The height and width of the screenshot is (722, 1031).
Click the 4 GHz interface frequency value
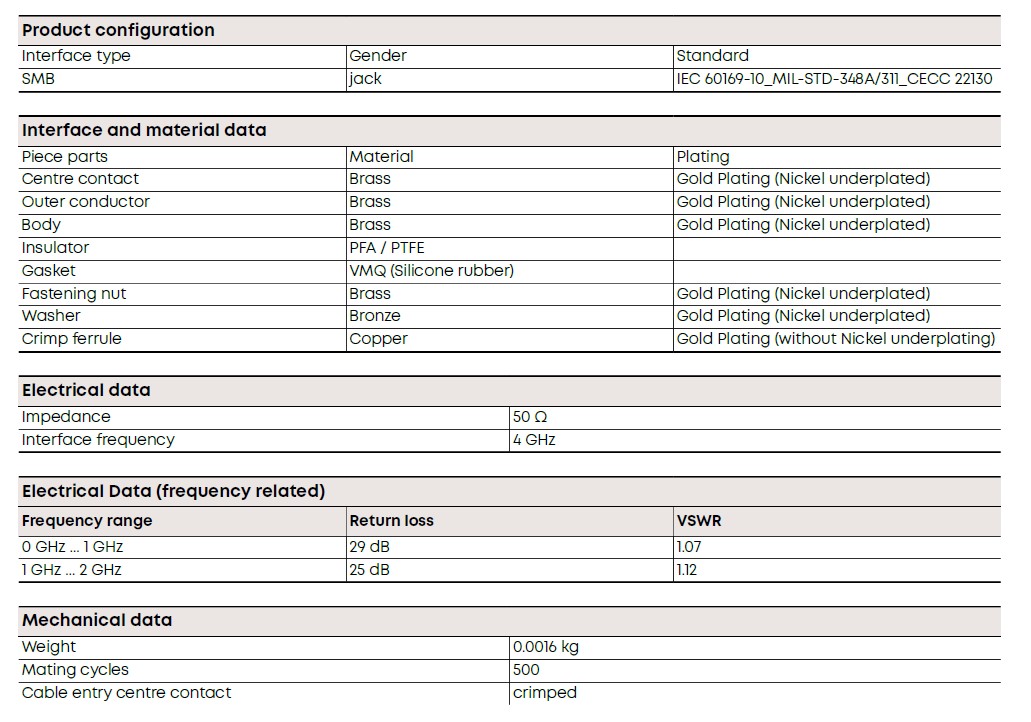click(x=534, y=440)
